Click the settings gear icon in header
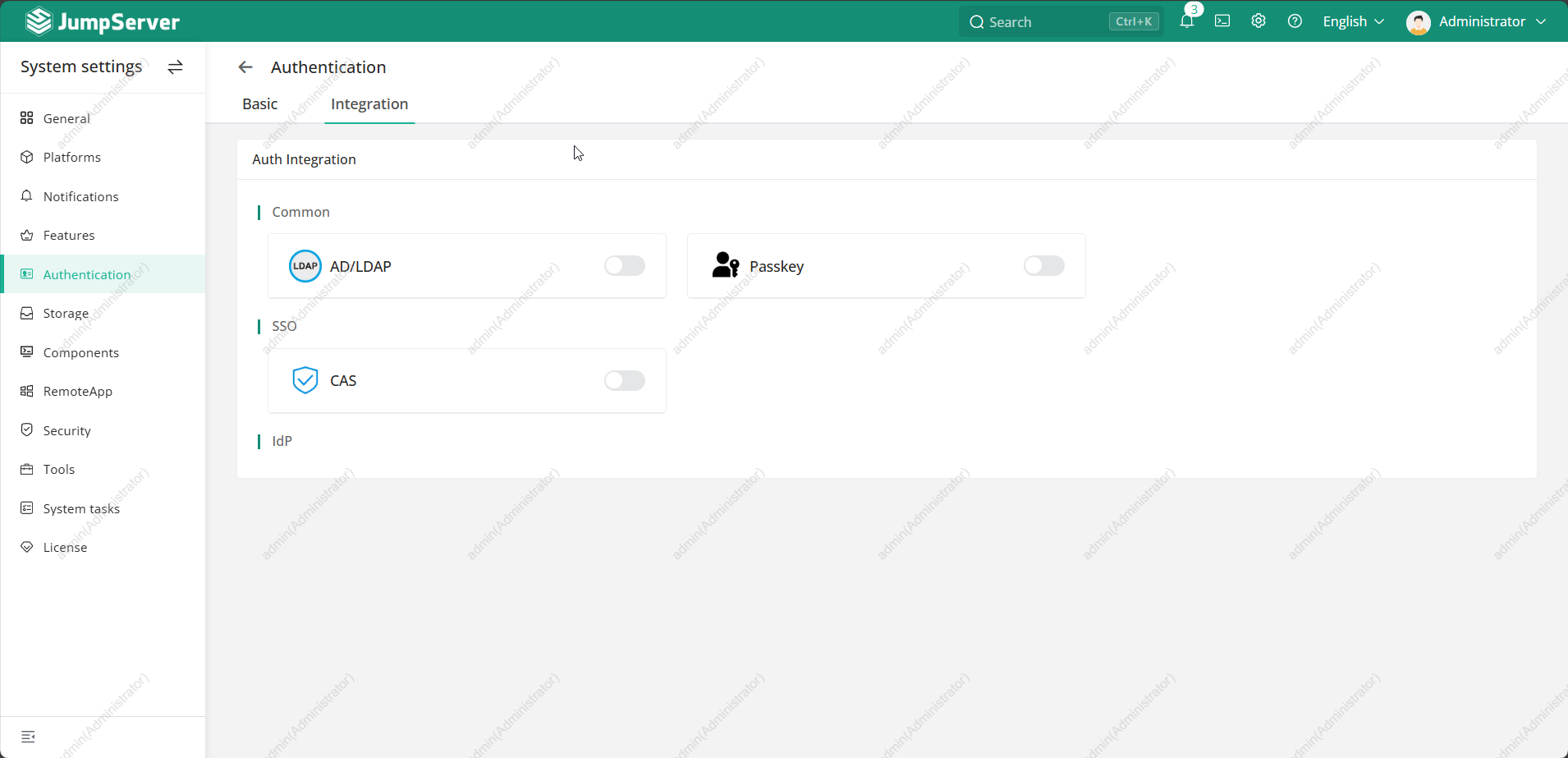The height and width of the screenshot is (758, 1568). coord(1259,21)
